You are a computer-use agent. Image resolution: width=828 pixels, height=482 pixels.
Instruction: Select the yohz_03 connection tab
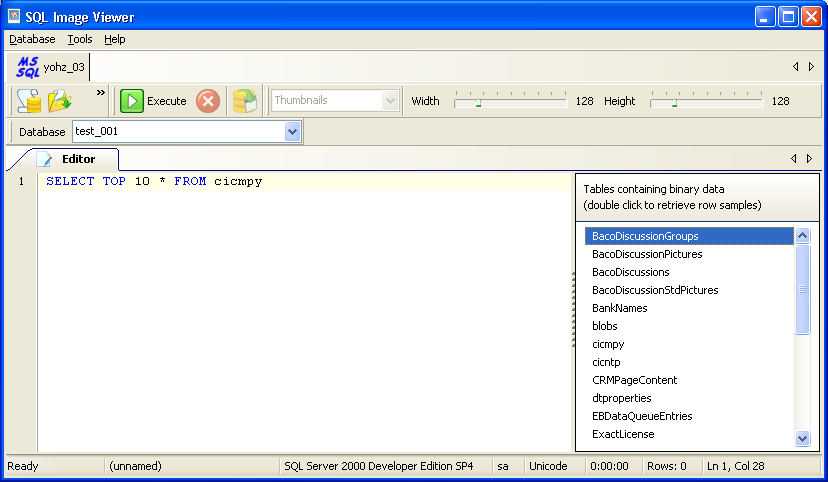pyautogui.click(x=48, y=67)
